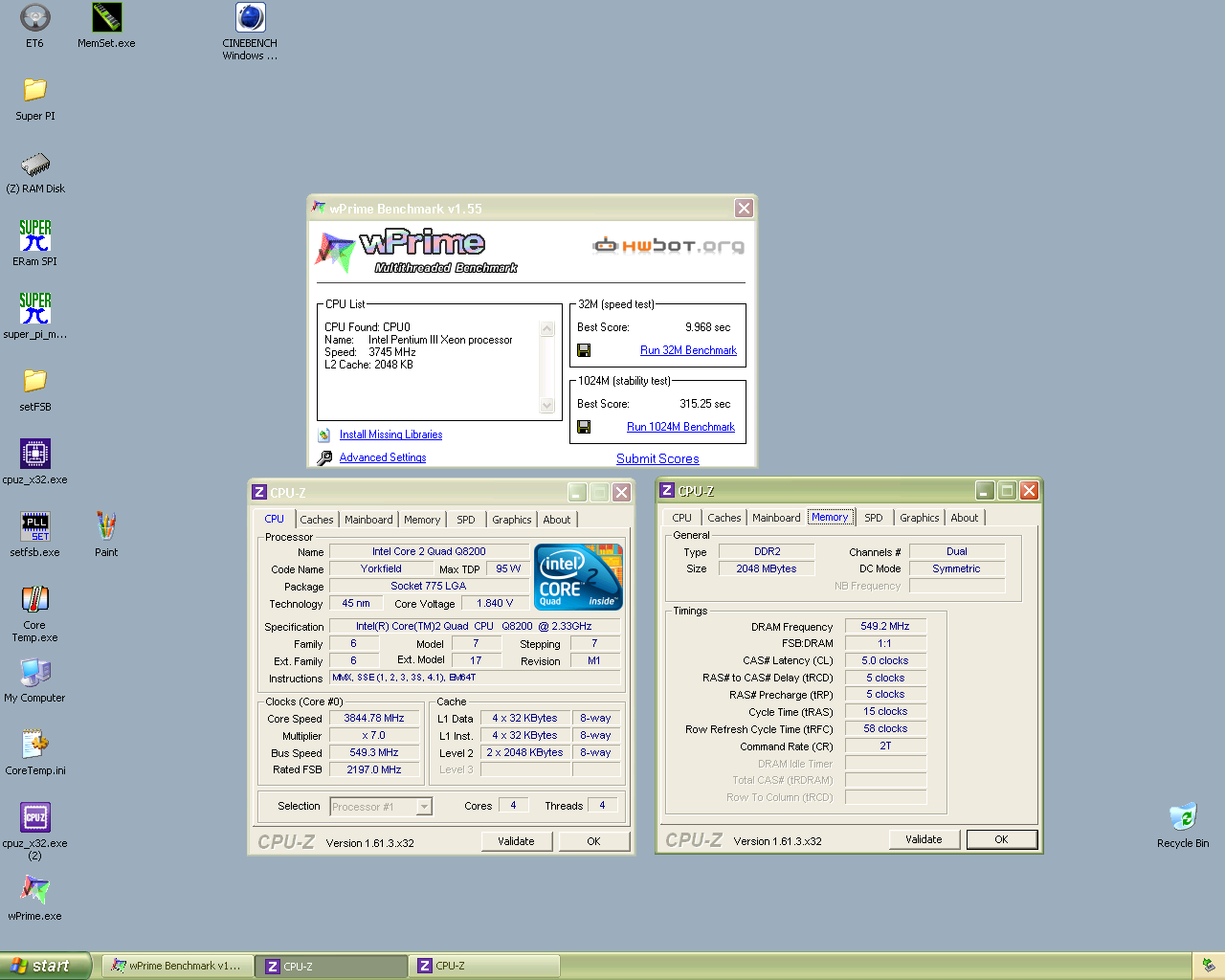Select the Core Temp.exe icon

[x=35, y=613]
